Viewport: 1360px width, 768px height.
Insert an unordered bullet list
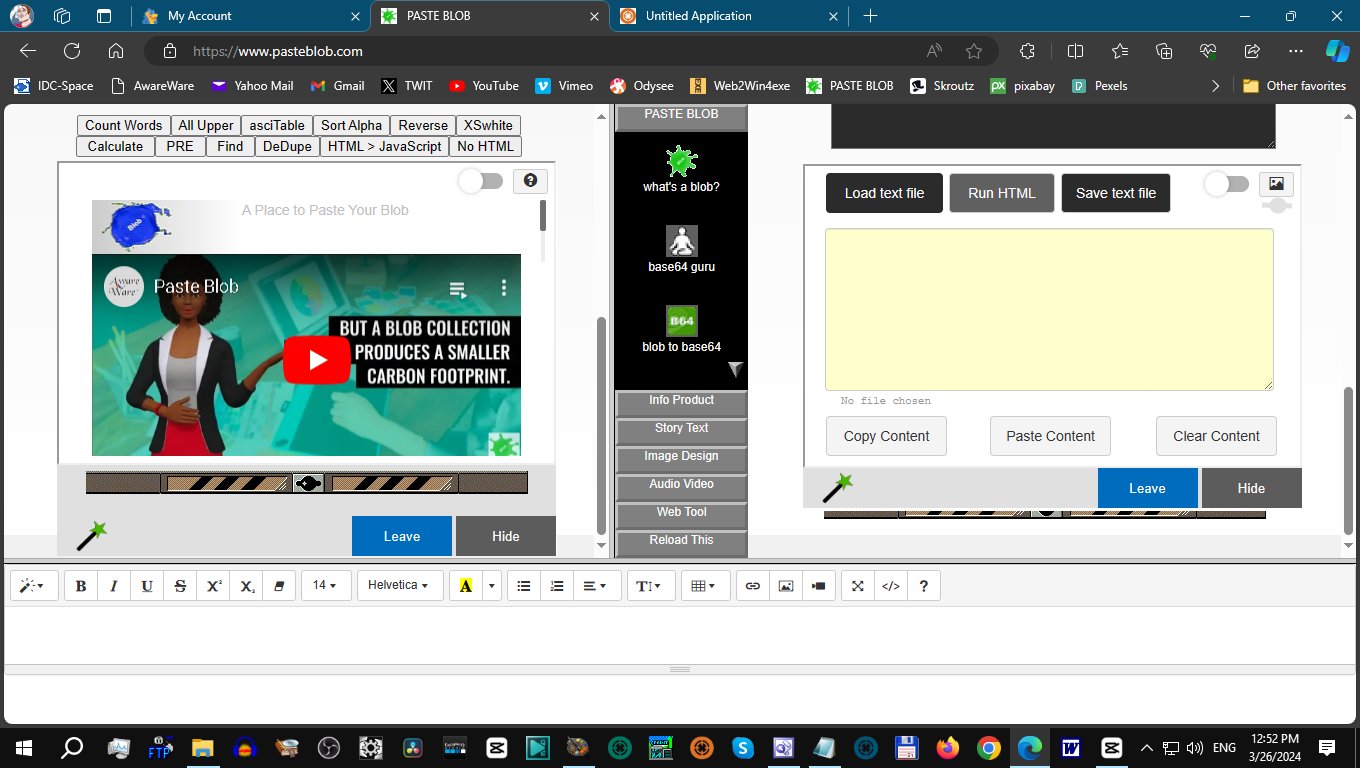coord(523,585)
